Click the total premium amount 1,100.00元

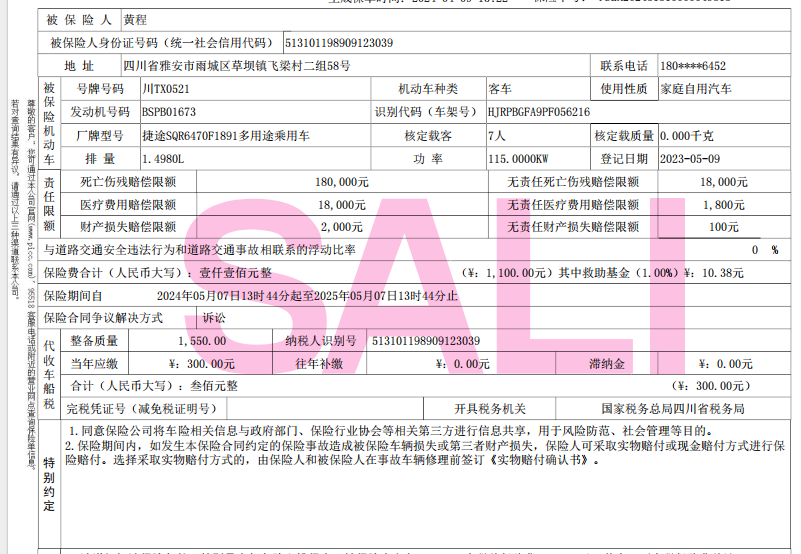point(509,272)
